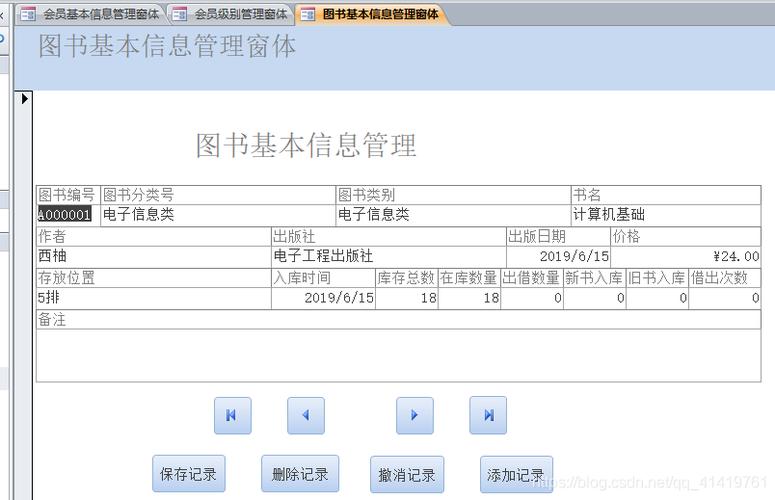
Task: Click the 图书基本信息管理 form heading
Action: [306, 145]
